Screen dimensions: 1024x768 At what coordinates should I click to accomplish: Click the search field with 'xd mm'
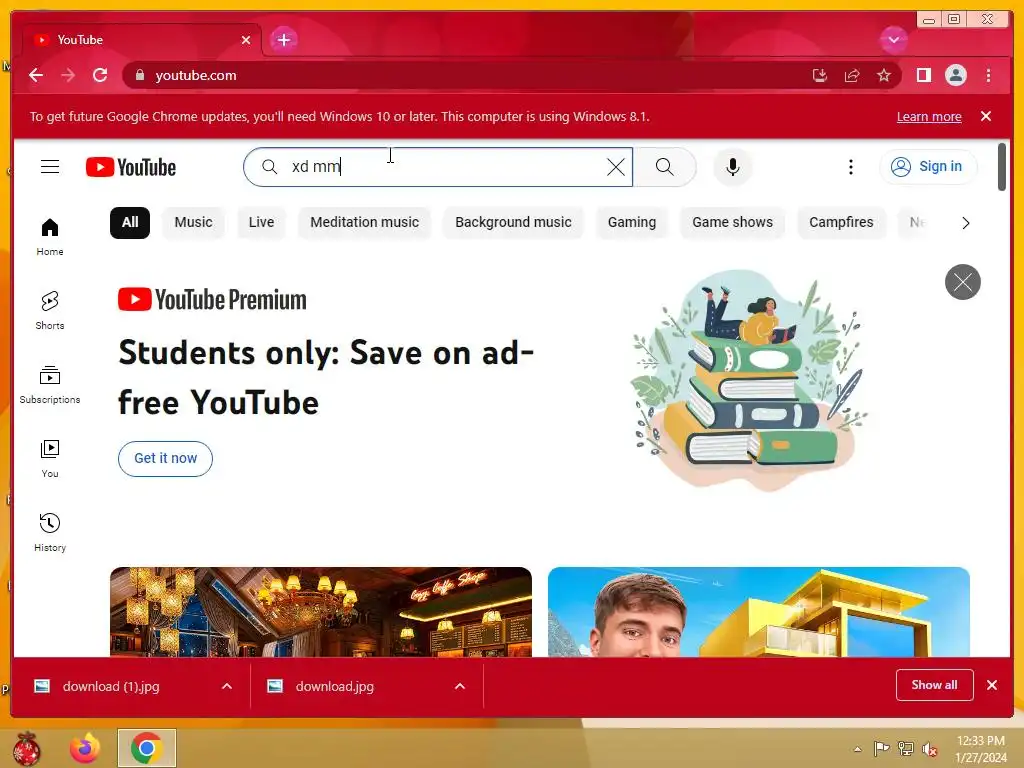pos(438,167)
